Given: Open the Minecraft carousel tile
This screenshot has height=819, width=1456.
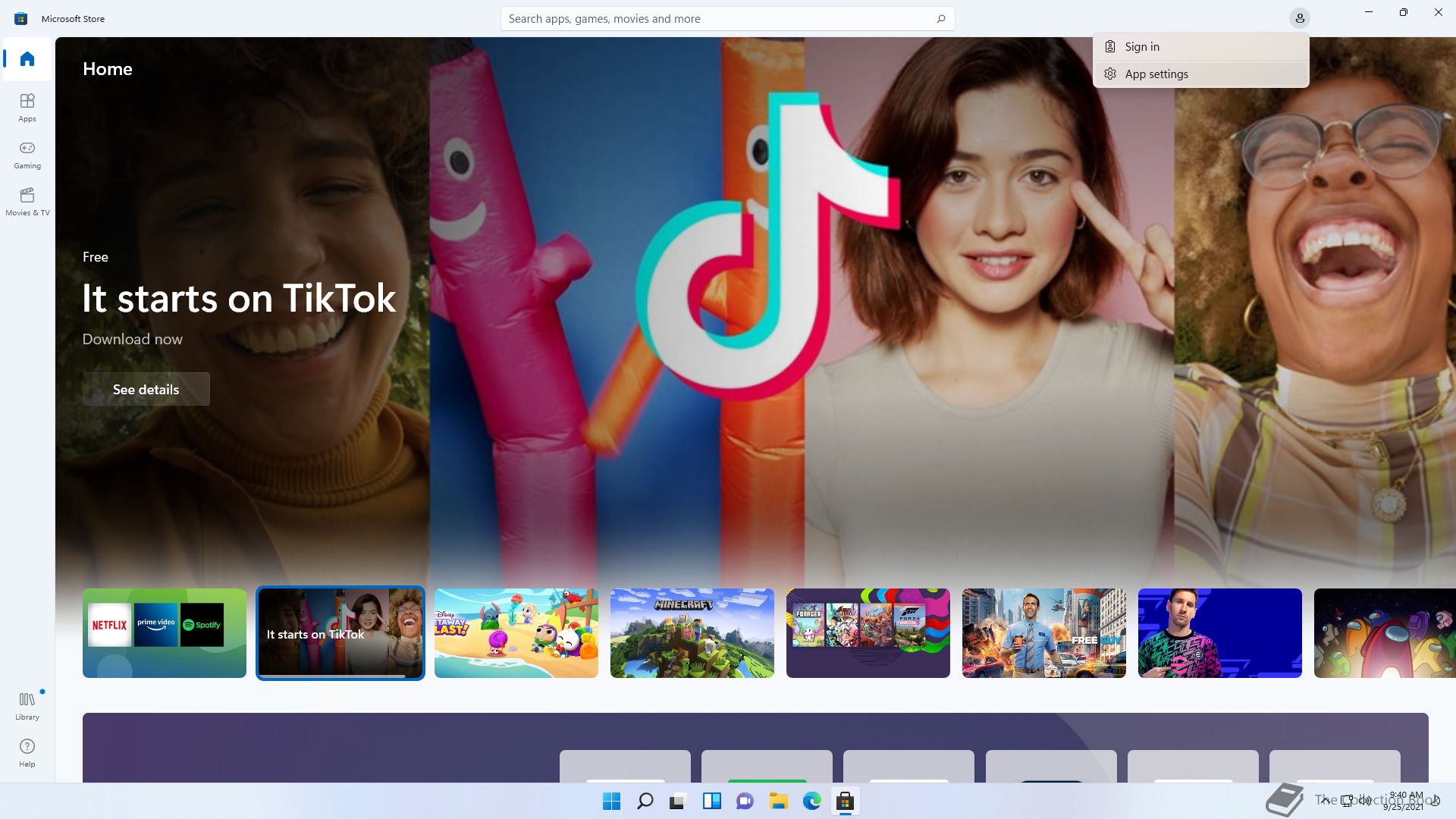Looking at the screenshot, I should coord(692,633).
